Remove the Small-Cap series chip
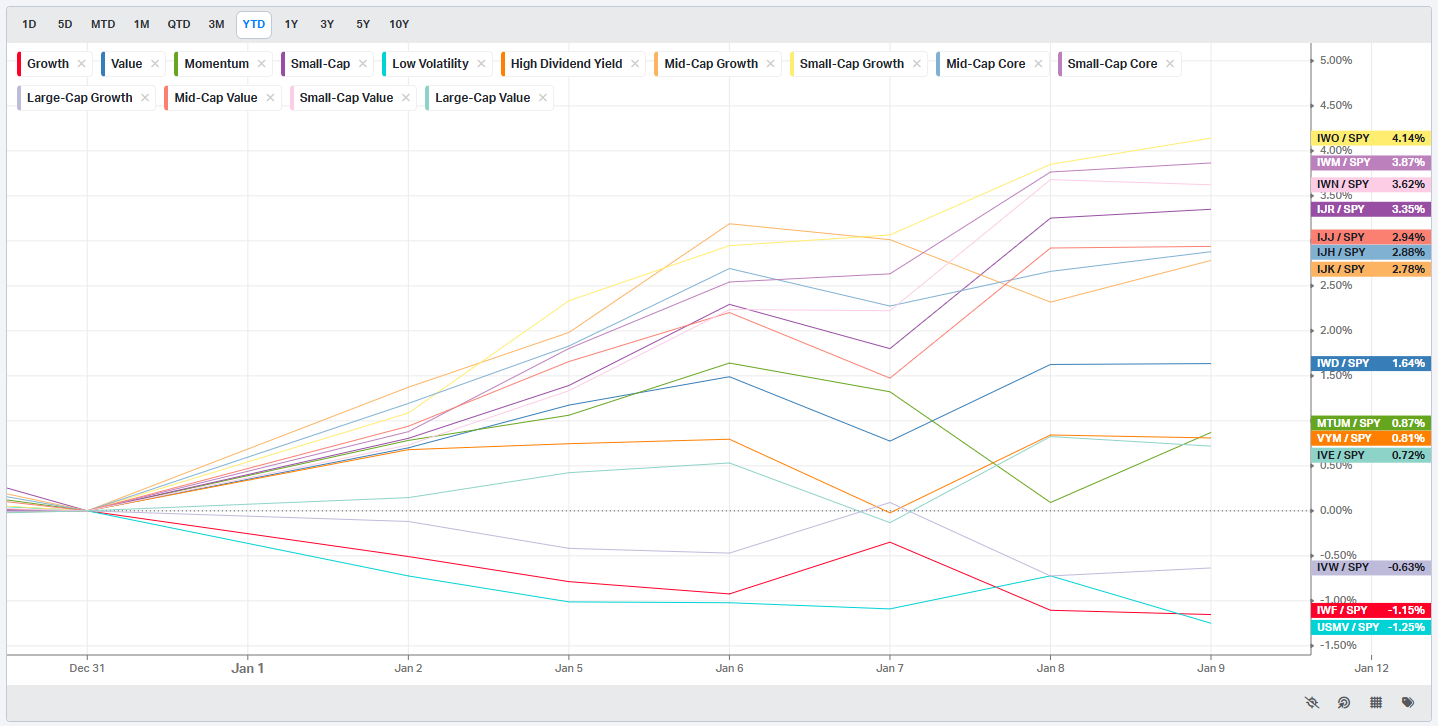This screenshot has height=726, width=1438. pyautogui.click(x=363, y=64)
